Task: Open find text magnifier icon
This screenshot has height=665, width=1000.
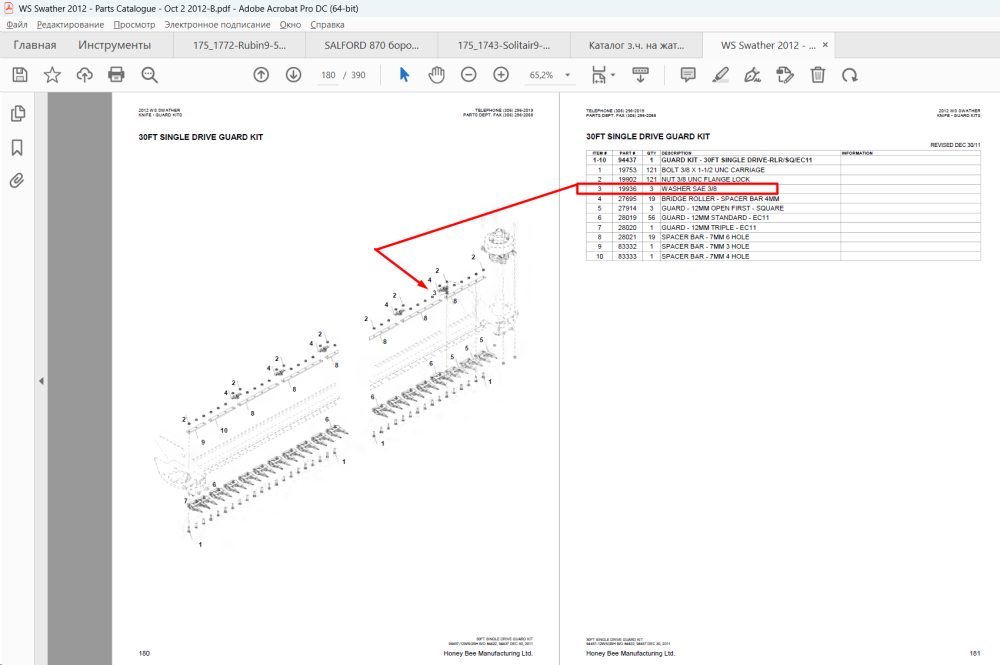Action: pos(149,75)
